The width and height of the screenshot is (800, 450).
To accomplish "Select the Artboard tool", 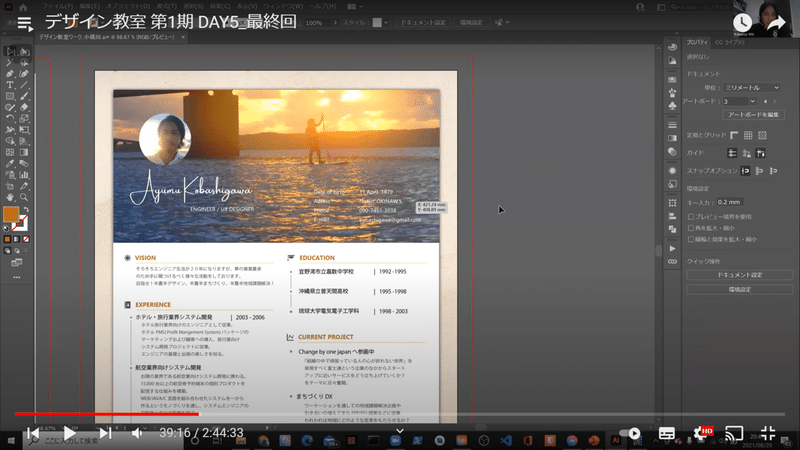I will pyautogui.click(x=10, y=186).
